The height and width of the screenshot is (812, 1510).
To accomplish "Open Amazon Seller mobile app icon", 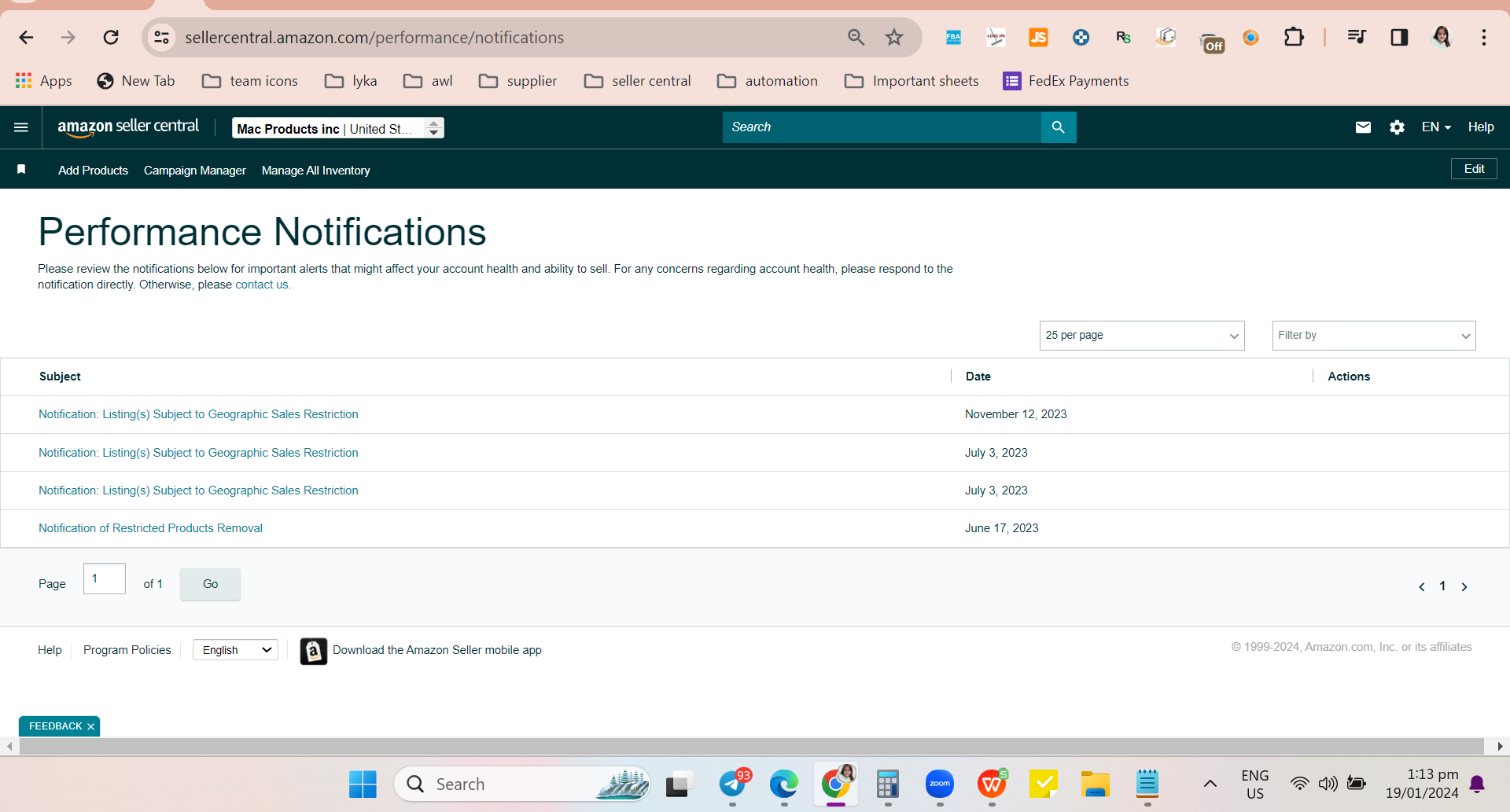I will 313,651.
